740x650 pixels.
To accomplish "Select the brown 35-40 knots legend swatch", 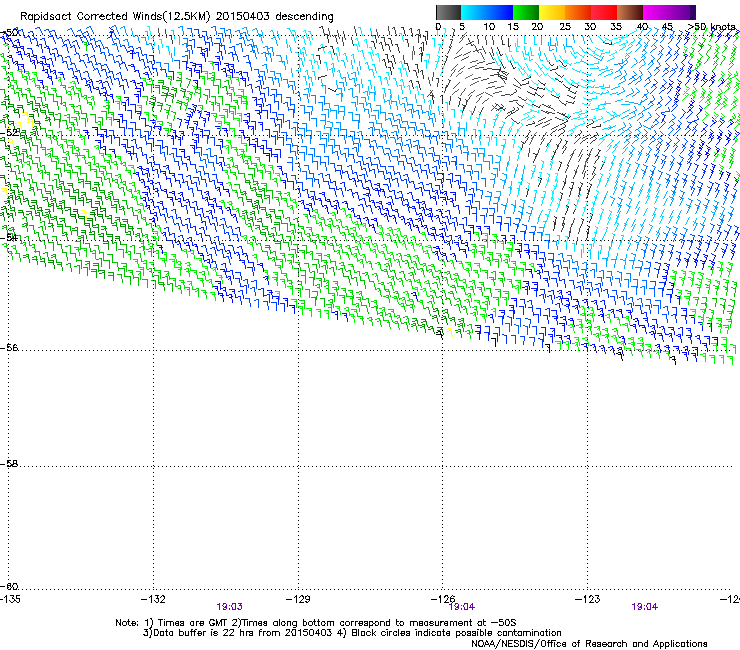I will [630, 12].
